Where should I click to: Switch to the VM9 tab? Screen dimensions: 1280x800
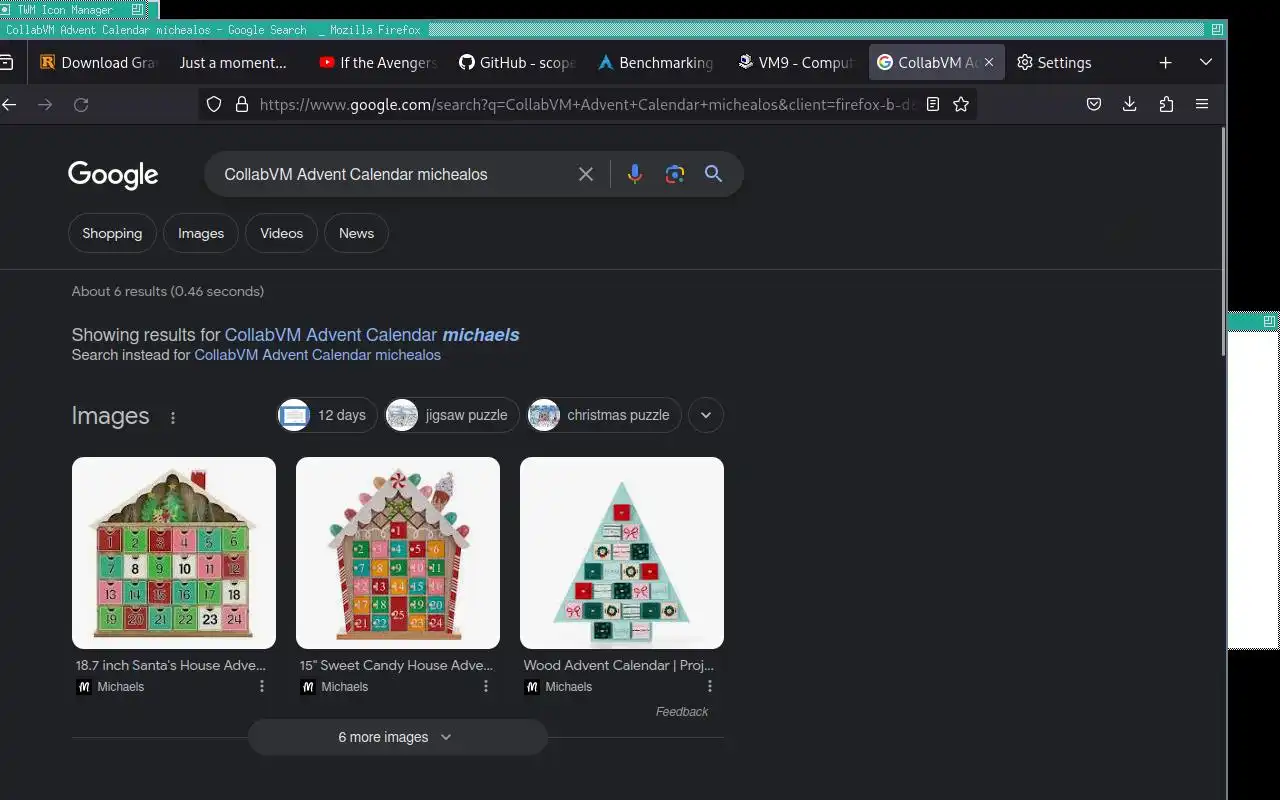(x=795, y=62)
